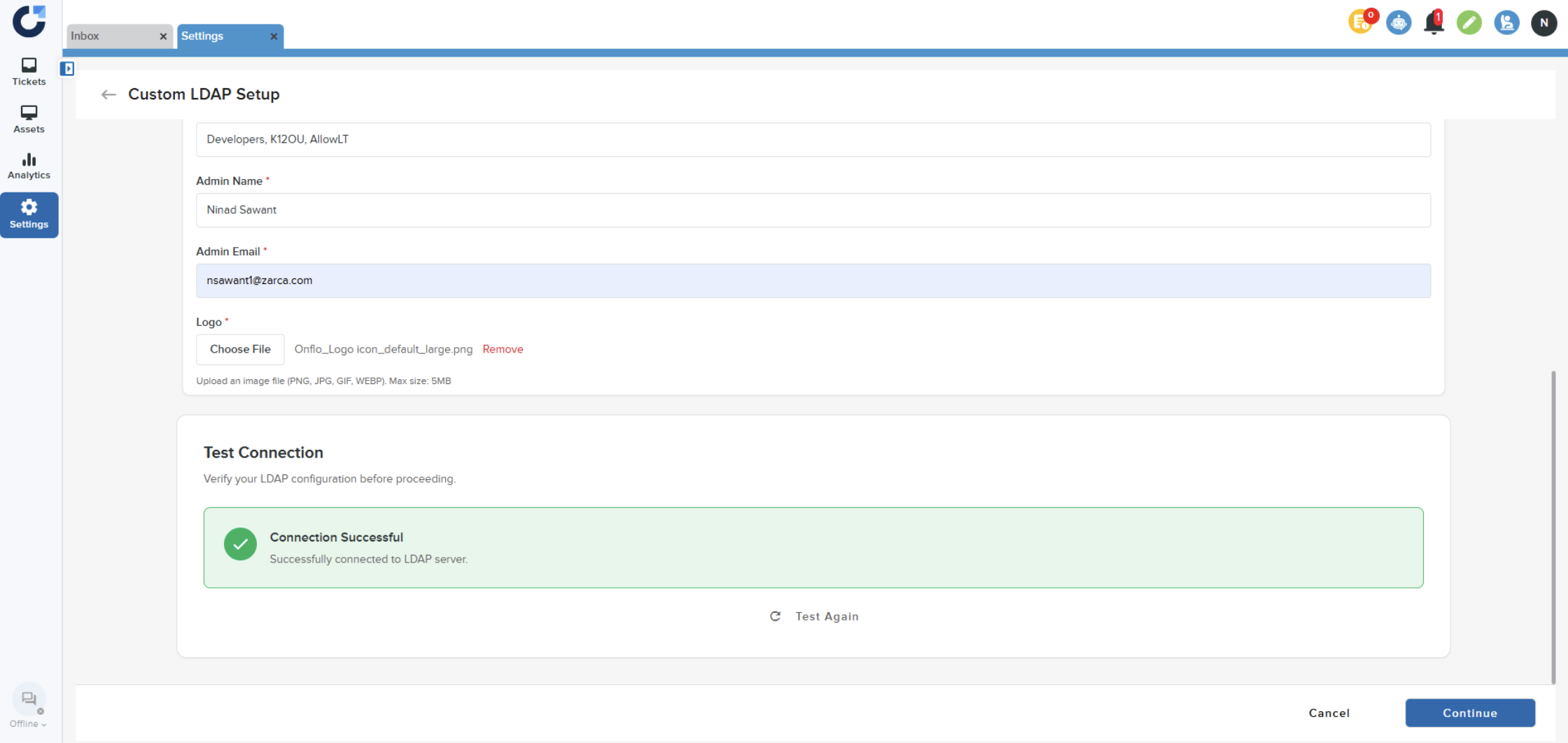Open the Analytics sidebar icon
This screenshot has width=1568, height=743.
click(x=29, y=167)
